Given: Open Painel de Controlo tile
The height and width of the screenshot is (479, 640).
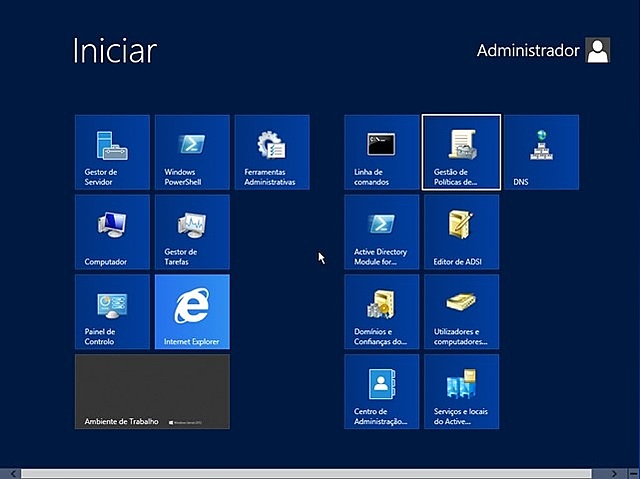Looking at the screenshot, I should [x=112, y=312].
